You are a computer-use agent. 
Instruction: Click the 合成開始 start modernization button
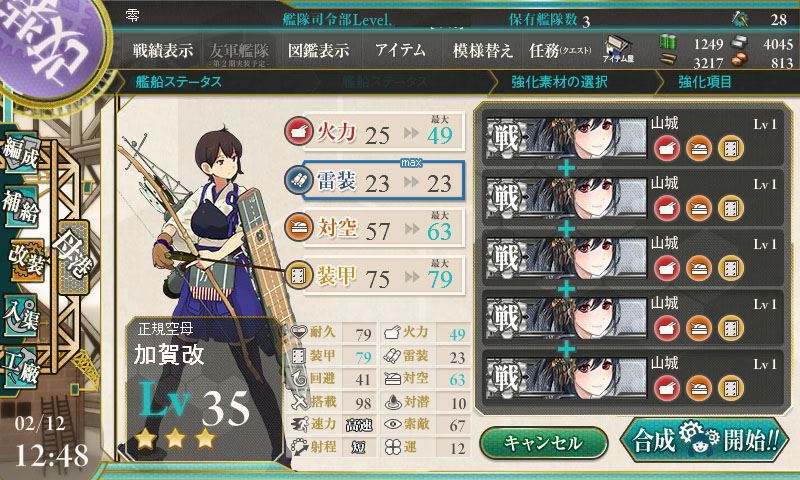[705, 440]
